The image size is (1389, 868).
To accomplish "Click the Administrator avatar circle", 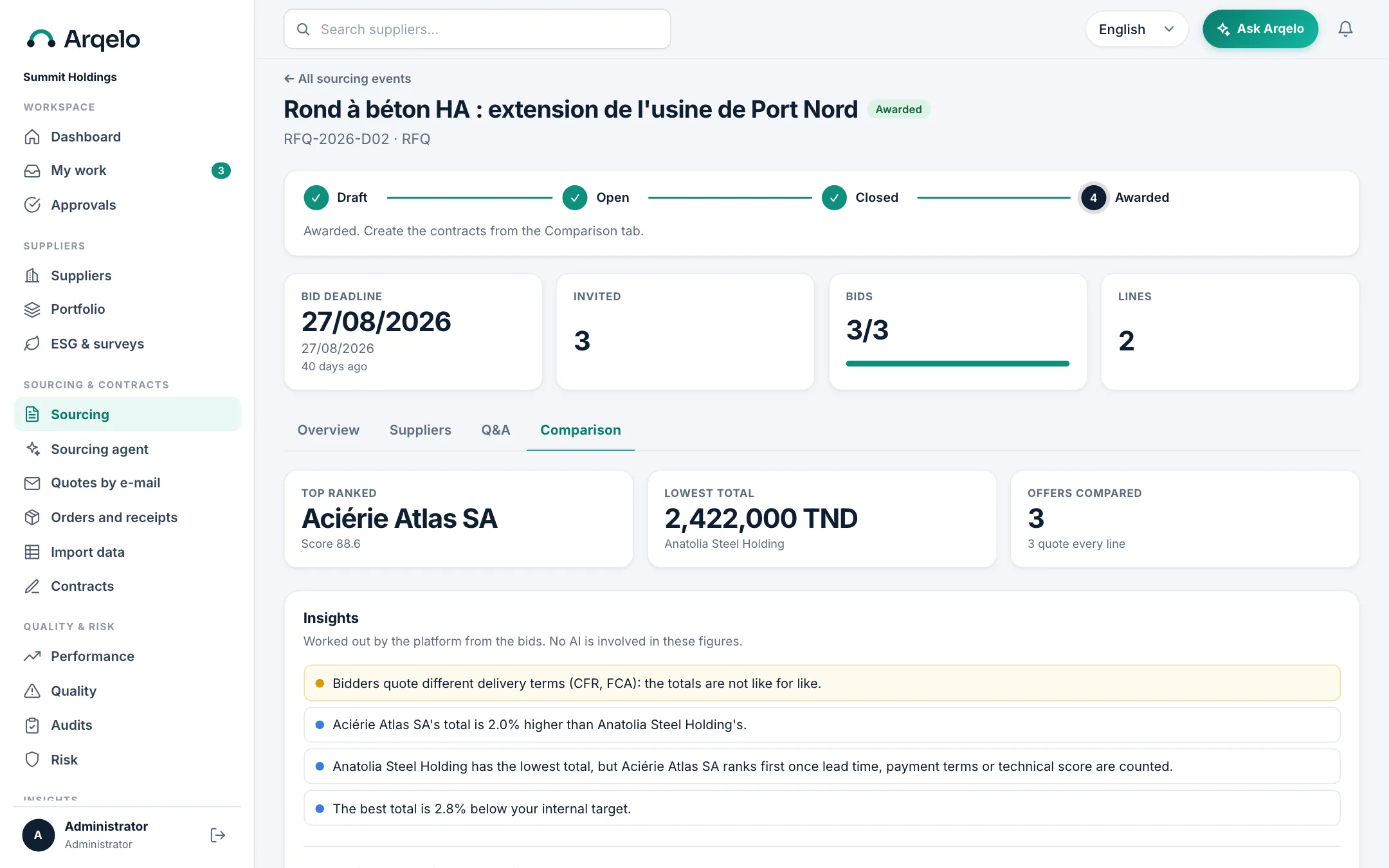I will click(x=39, y=835).
